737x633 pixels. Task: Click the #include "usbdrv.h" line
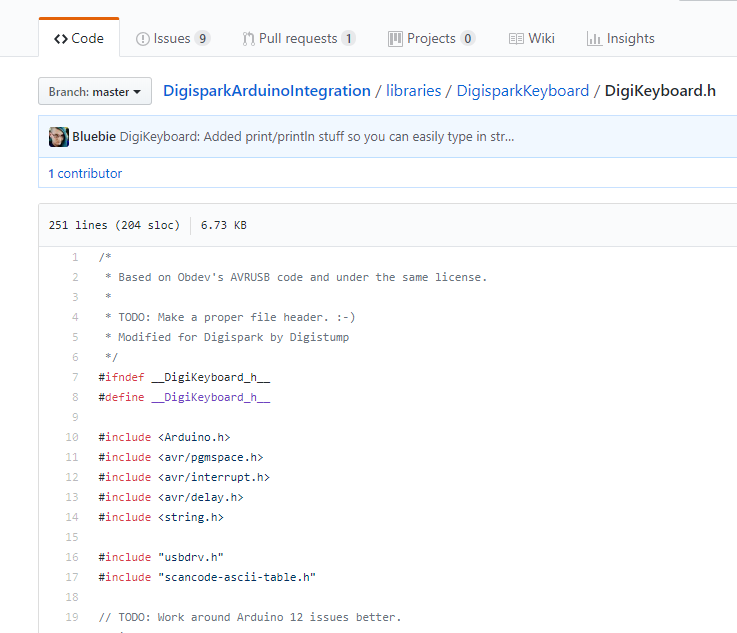pos(161,557)
